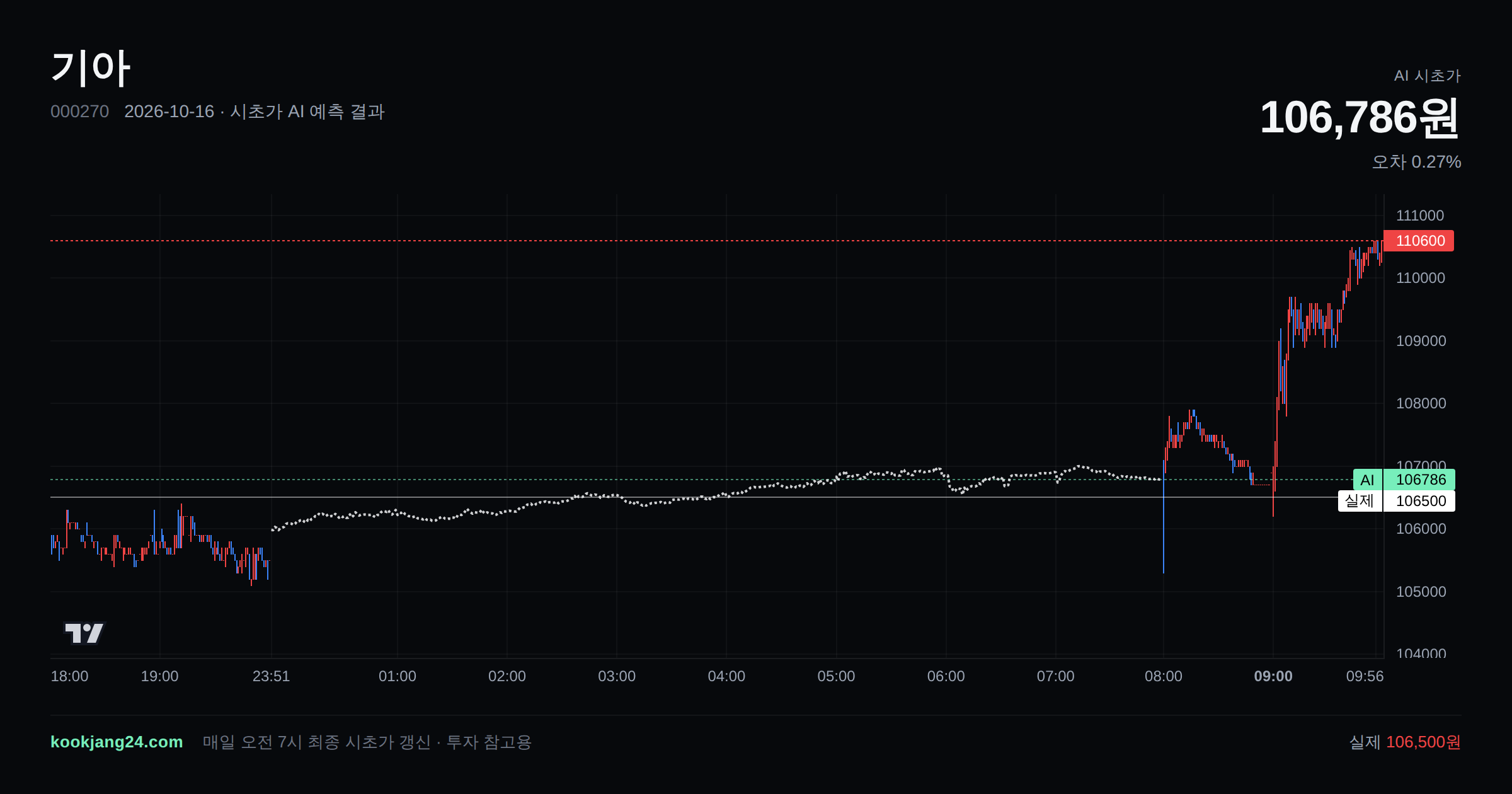This screenshot has height=794, width=1512.
Task: Click the 106000 price axis label
Action: (1421, 529)
